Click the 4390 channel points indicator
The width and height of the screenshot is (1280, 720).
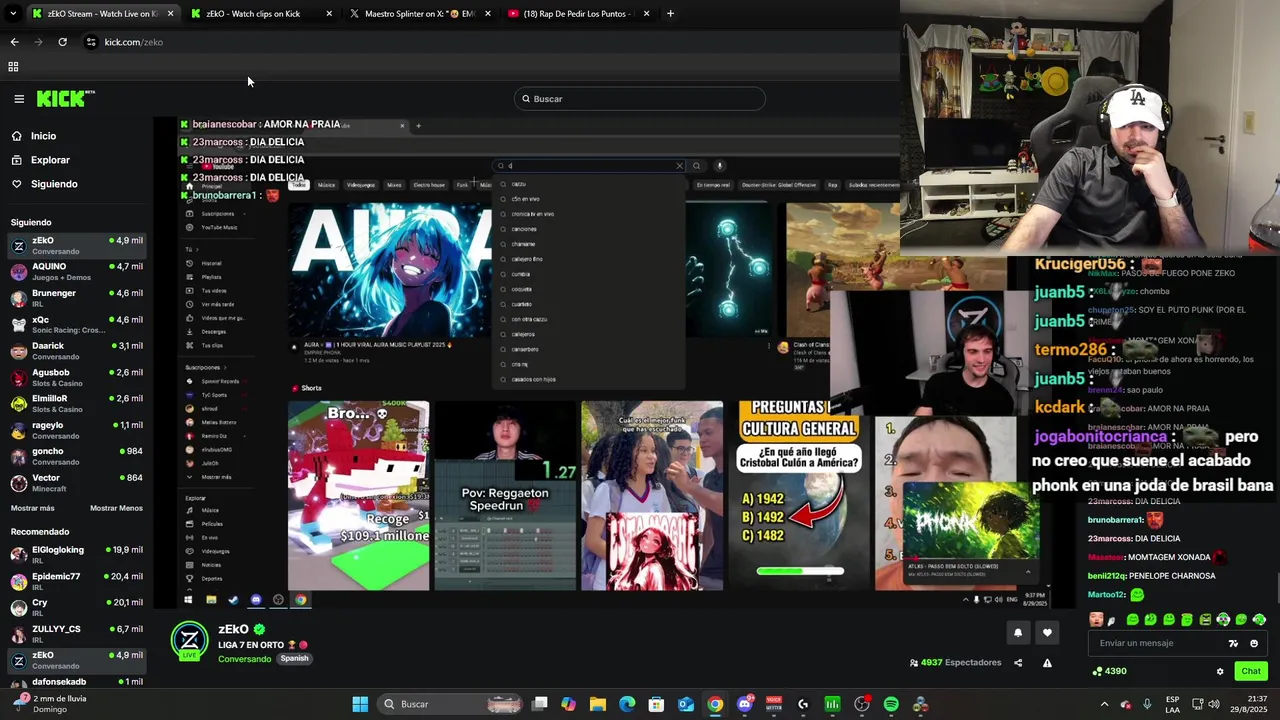point(1111,671)
